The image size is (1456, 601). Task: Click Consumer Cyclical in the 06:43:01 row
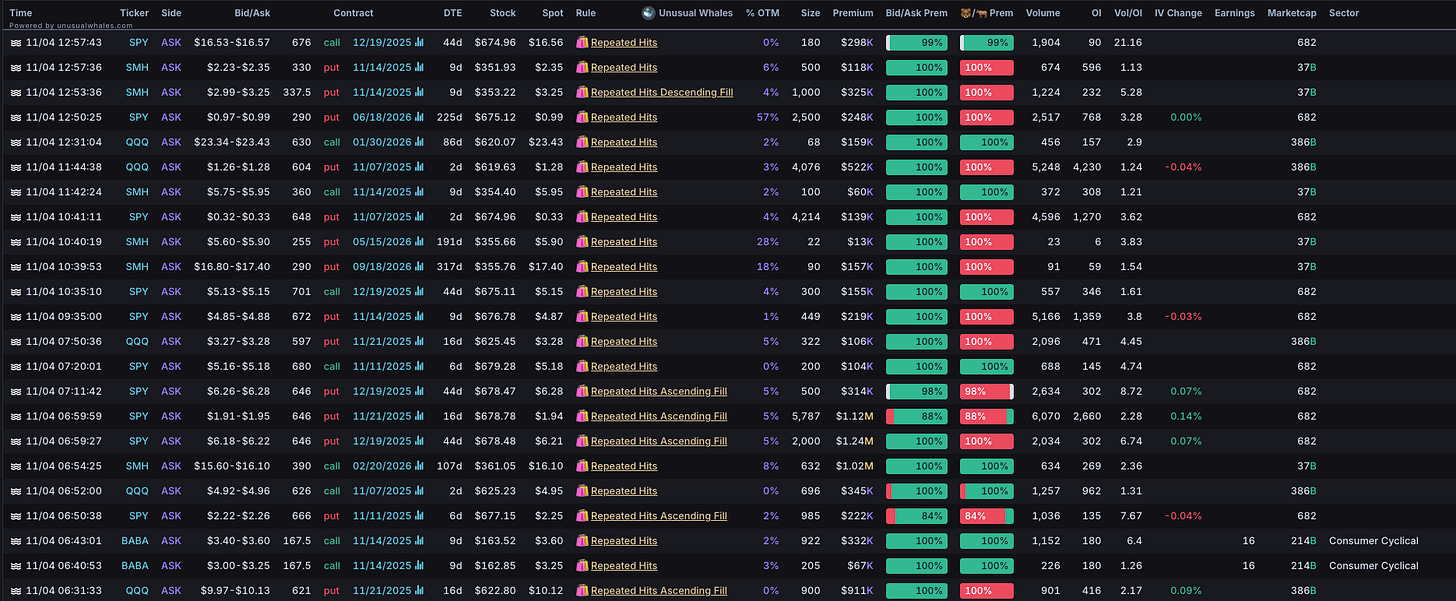(x=1374, y=541)
